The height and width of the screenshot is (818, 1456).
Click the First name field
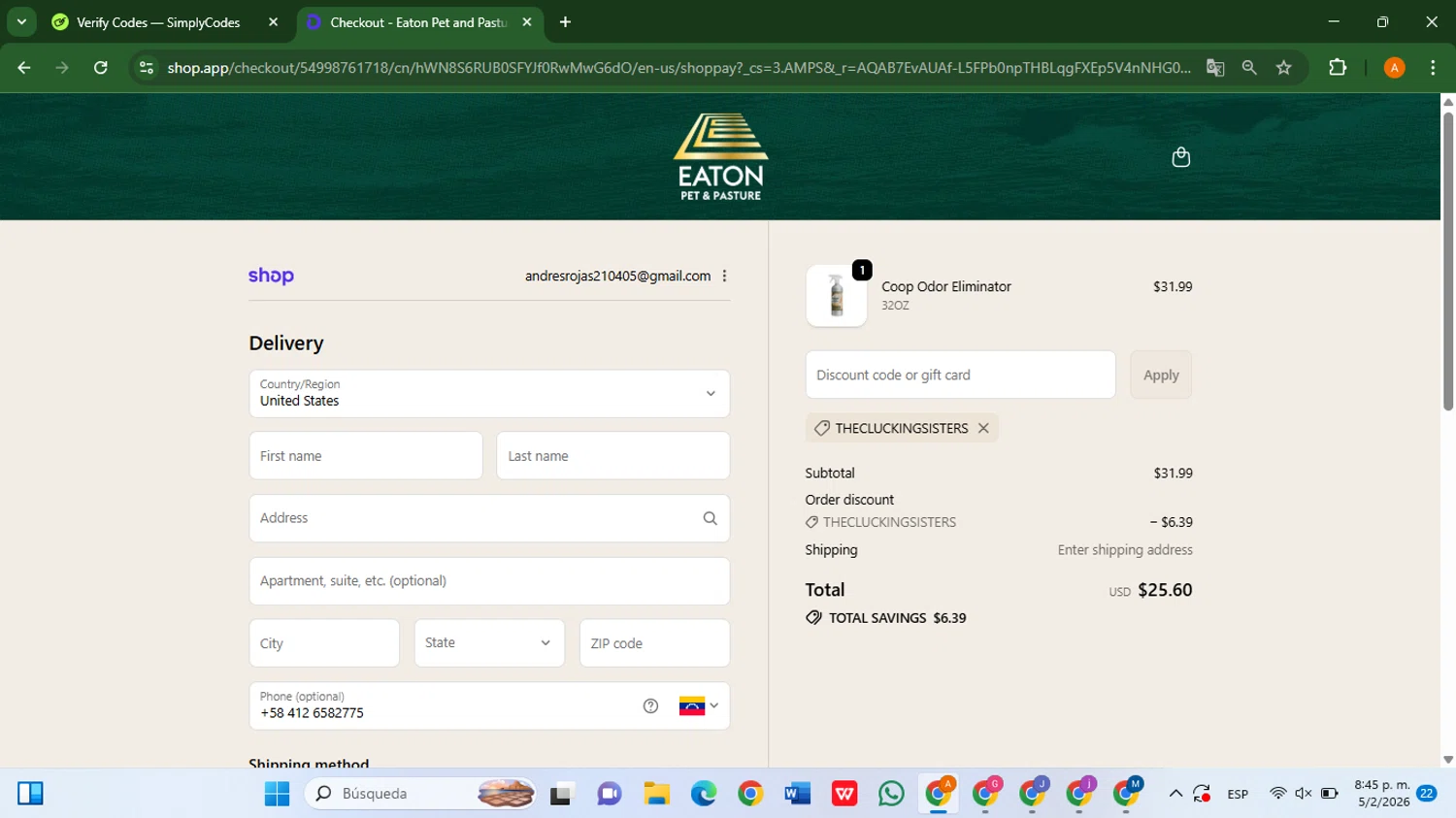(366, 456)
